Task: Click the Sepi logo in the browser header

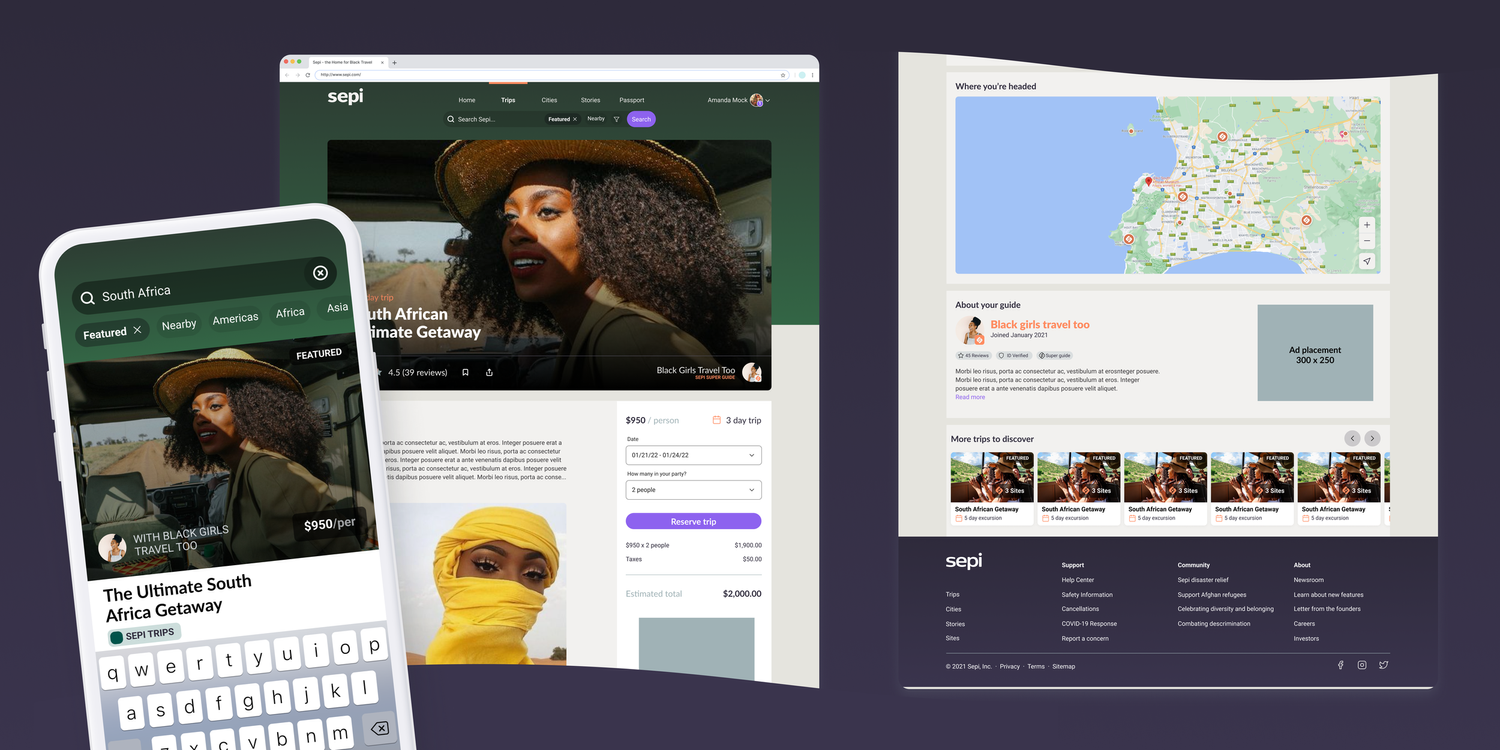Action: point(345,97)
